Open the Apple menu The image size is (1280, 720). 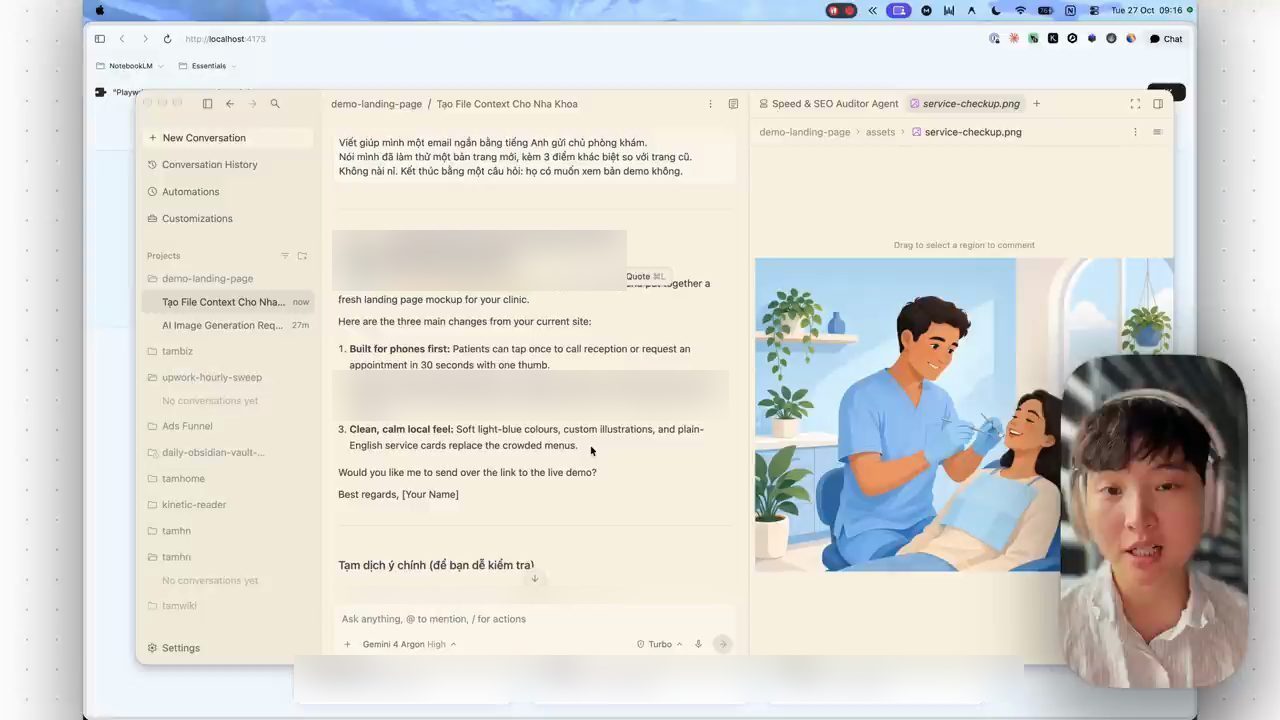[x=99, y=10]
